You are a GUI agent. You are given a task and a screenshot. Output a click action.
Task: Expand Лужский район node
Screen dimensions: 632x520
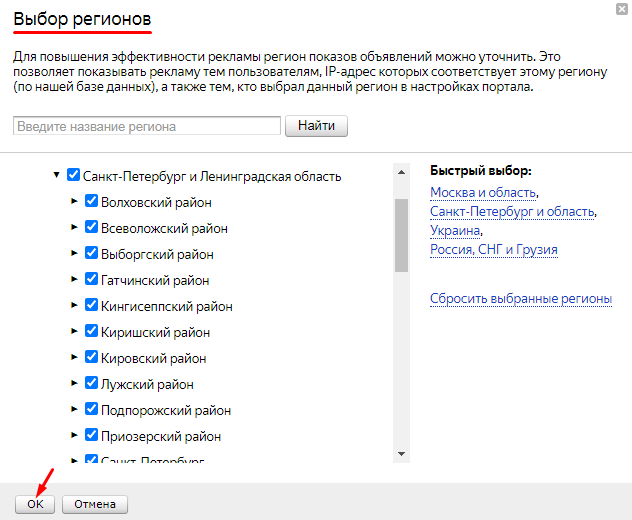pos(74,384)
